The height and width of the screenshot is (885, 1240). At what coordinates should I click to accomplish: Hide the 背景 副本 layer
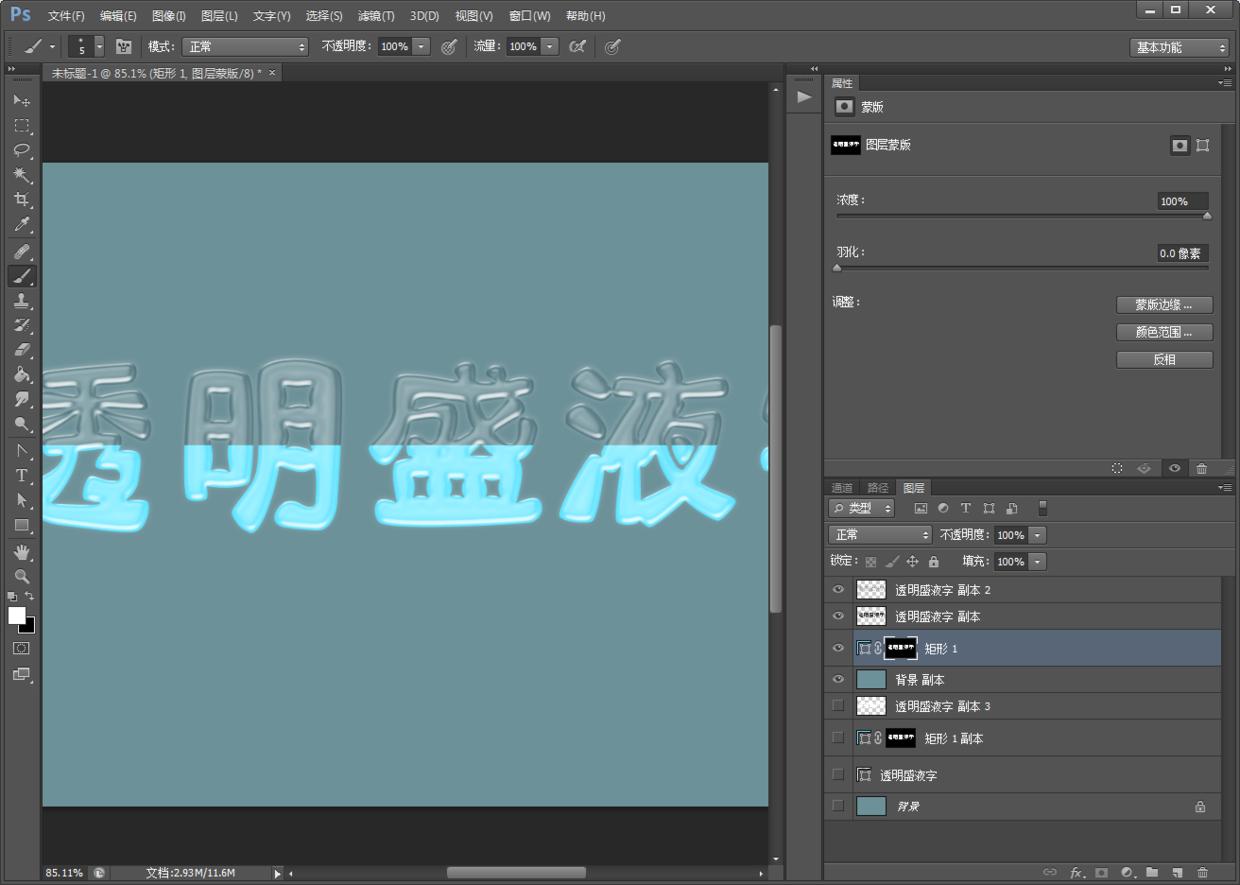click(838, 679)
